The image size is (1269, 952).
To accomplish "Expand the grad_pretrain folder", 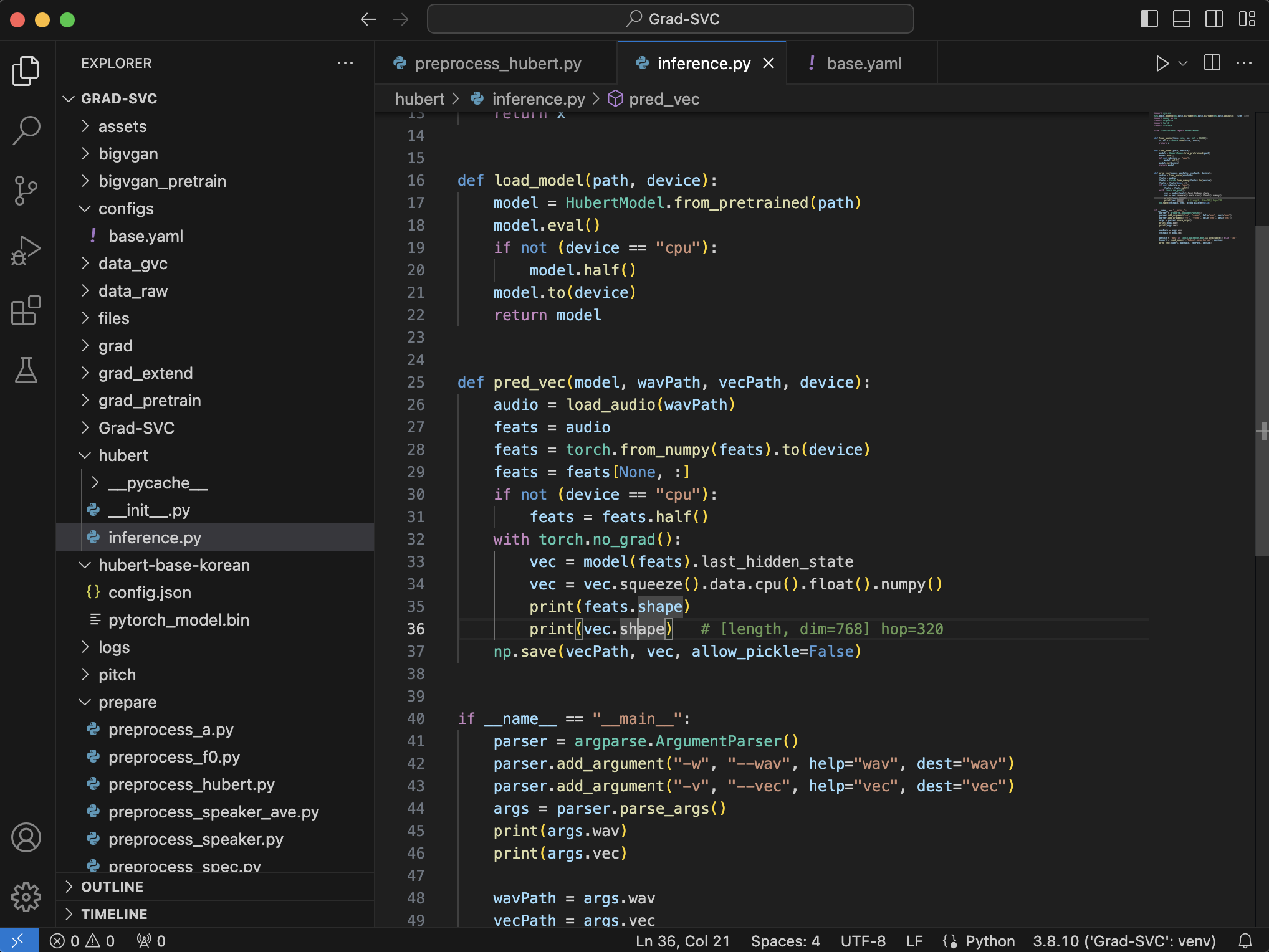I will 215,400.
